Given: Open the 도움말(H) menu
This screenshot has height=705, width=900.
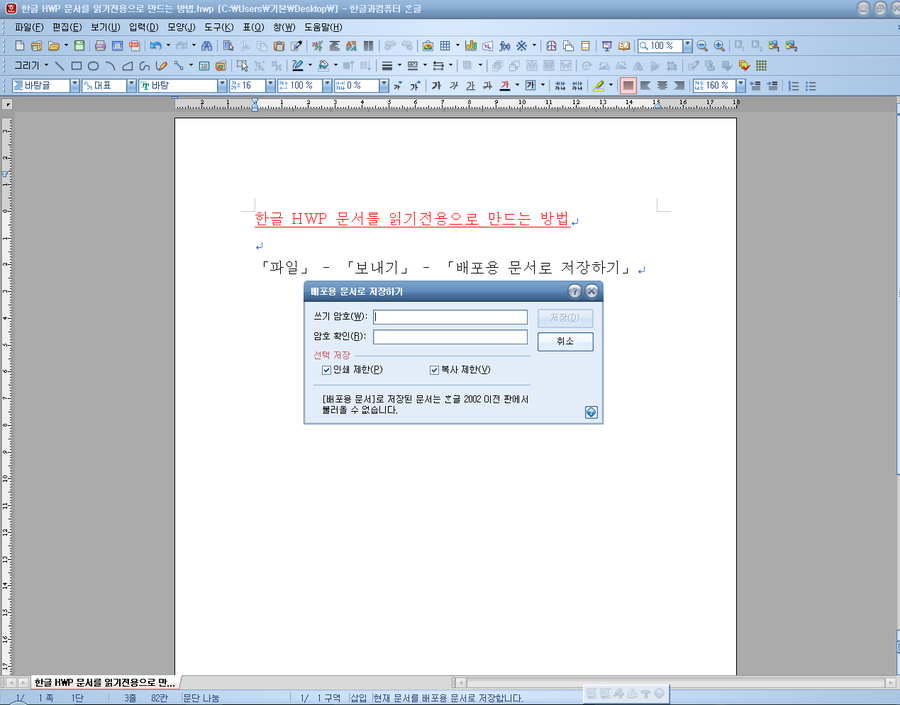Looking at the screenshot, I should (323, 27).
